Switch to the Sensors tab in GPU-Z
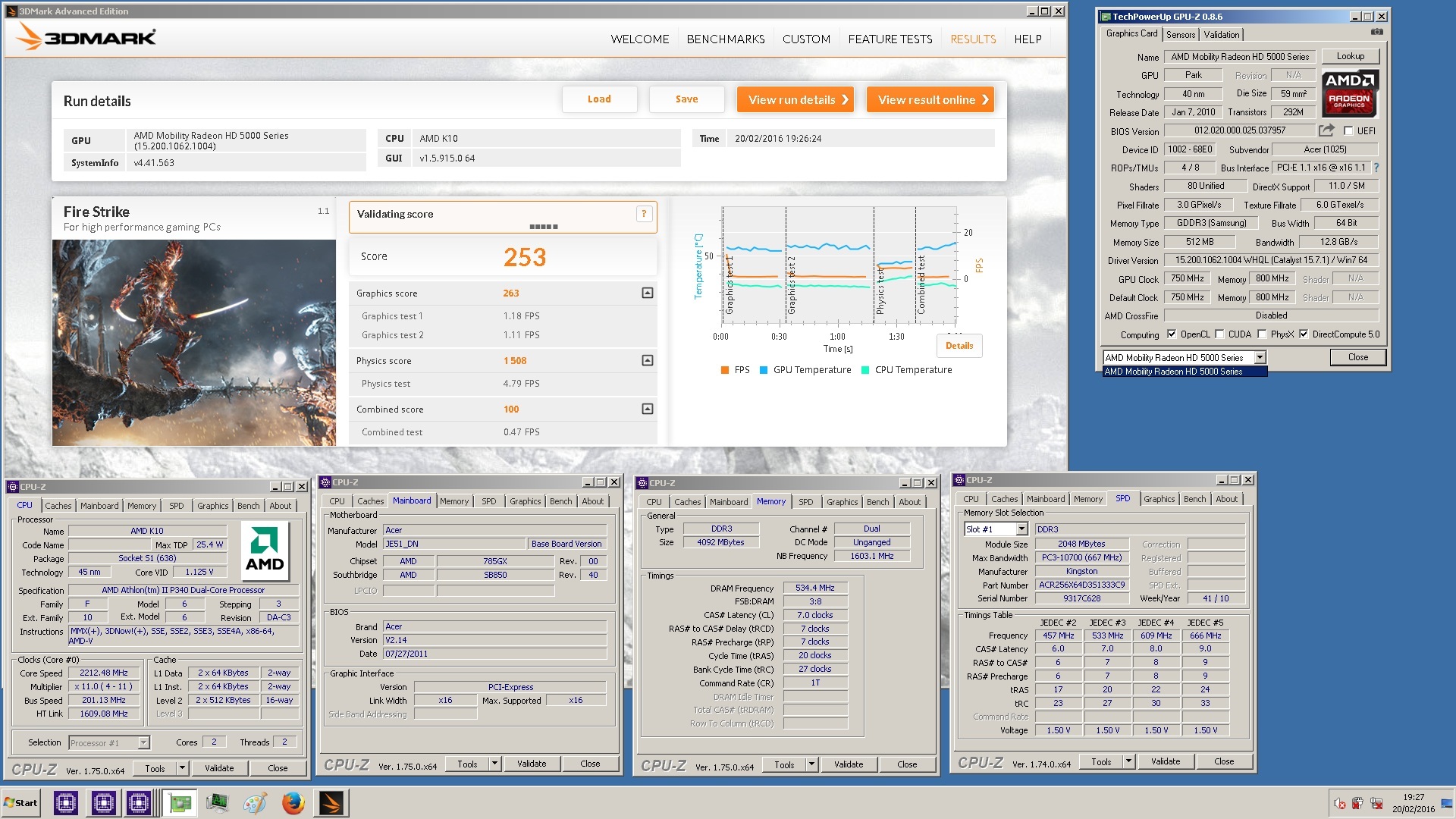Image resolution: width=1456 pixels, height=819 pixels. tap(1181, 35)
